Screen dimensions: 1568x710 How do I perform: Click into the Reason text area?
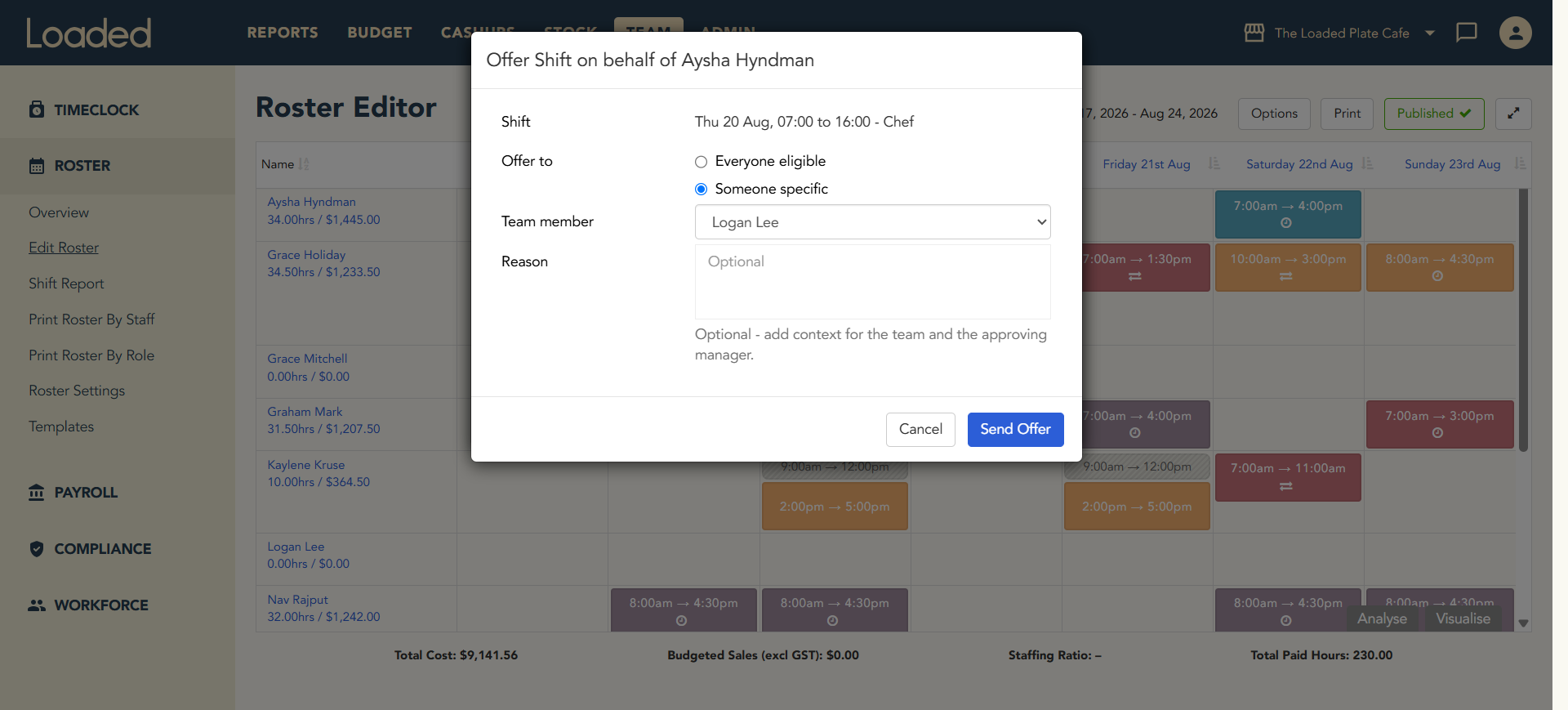[x=872, y=282]
